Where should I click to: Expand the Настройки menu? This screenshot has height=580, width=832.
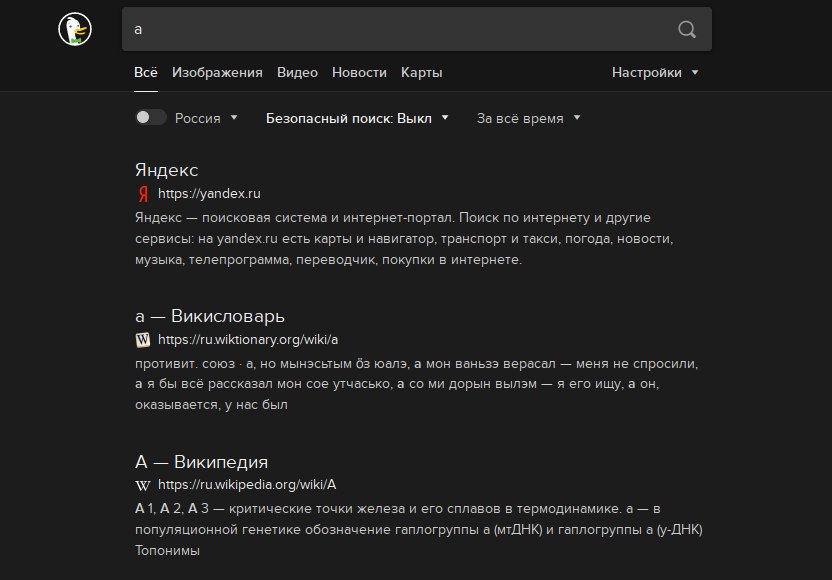(655, 72)
